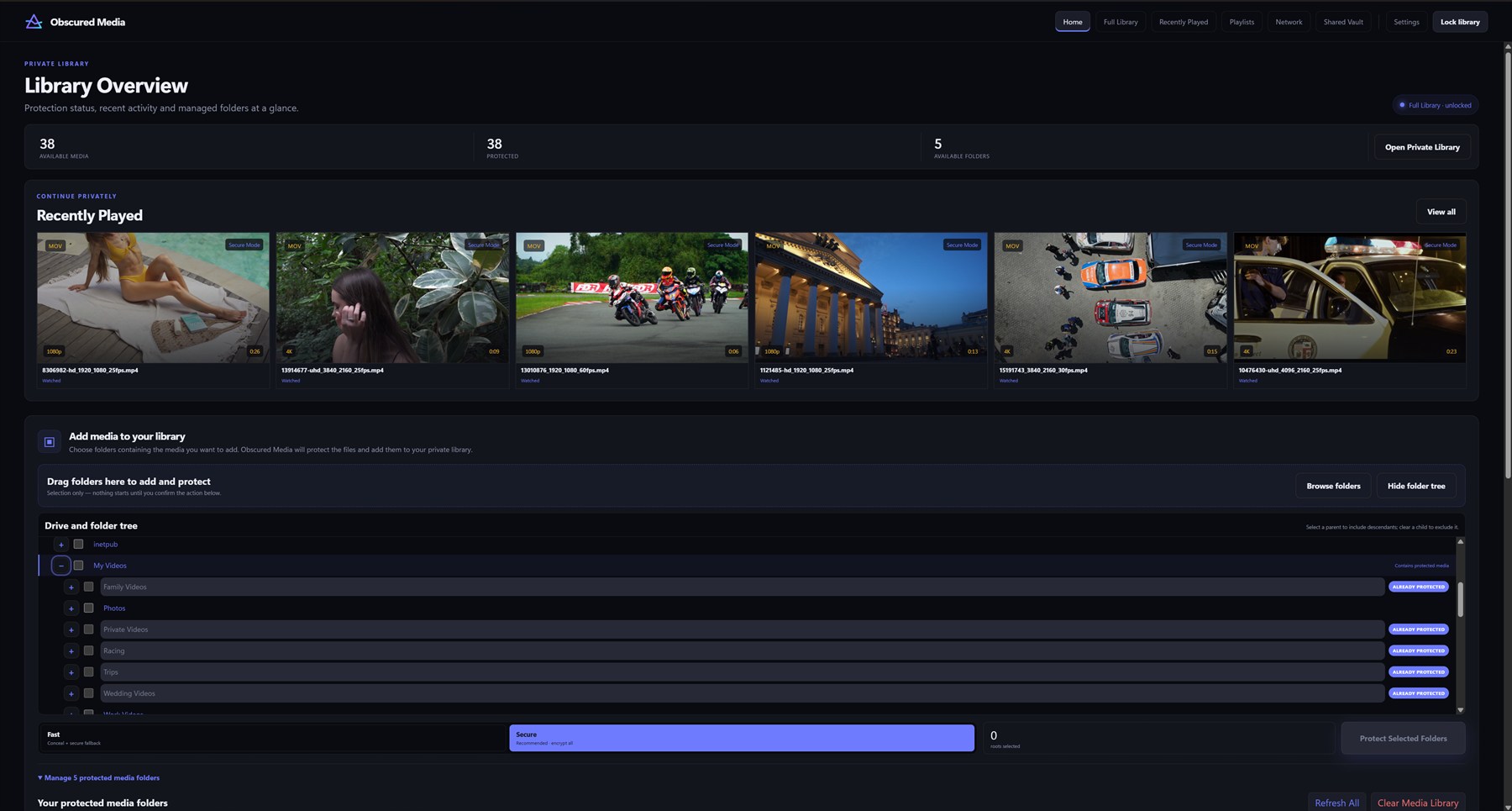This screenshot has height=811, width=1512.
Task: Click MOV badge on 8306982-hd video
Action: [55, 245]
